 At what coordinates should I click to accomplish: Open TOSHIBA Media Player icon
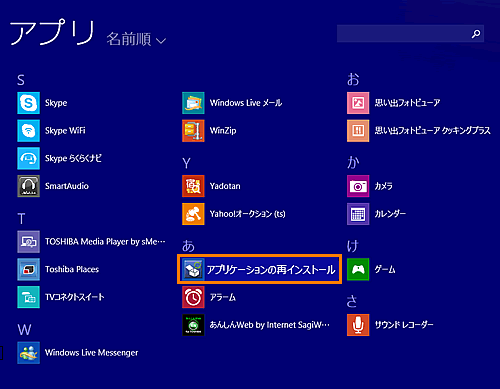tap(28, 242)
